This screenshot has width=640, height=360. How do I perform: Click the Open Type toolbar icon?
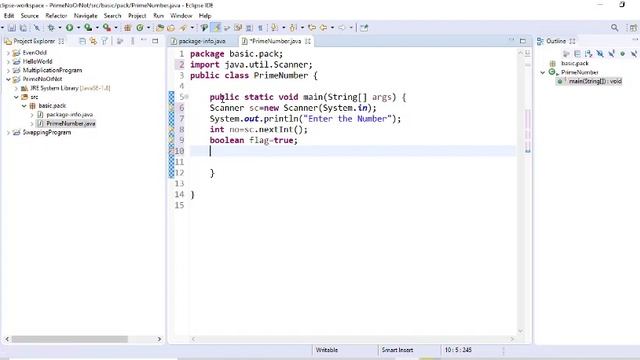(x=160, y=28)
